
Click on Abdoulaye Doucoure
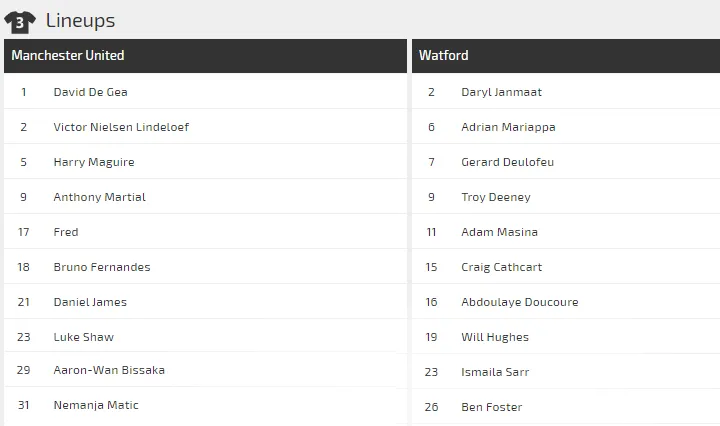[519, 302]
